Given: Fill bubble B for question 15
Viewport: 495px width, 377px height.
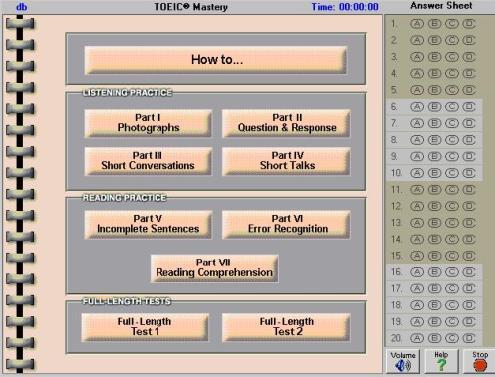Looking at the screenshot, I should [x=434, y=256].
